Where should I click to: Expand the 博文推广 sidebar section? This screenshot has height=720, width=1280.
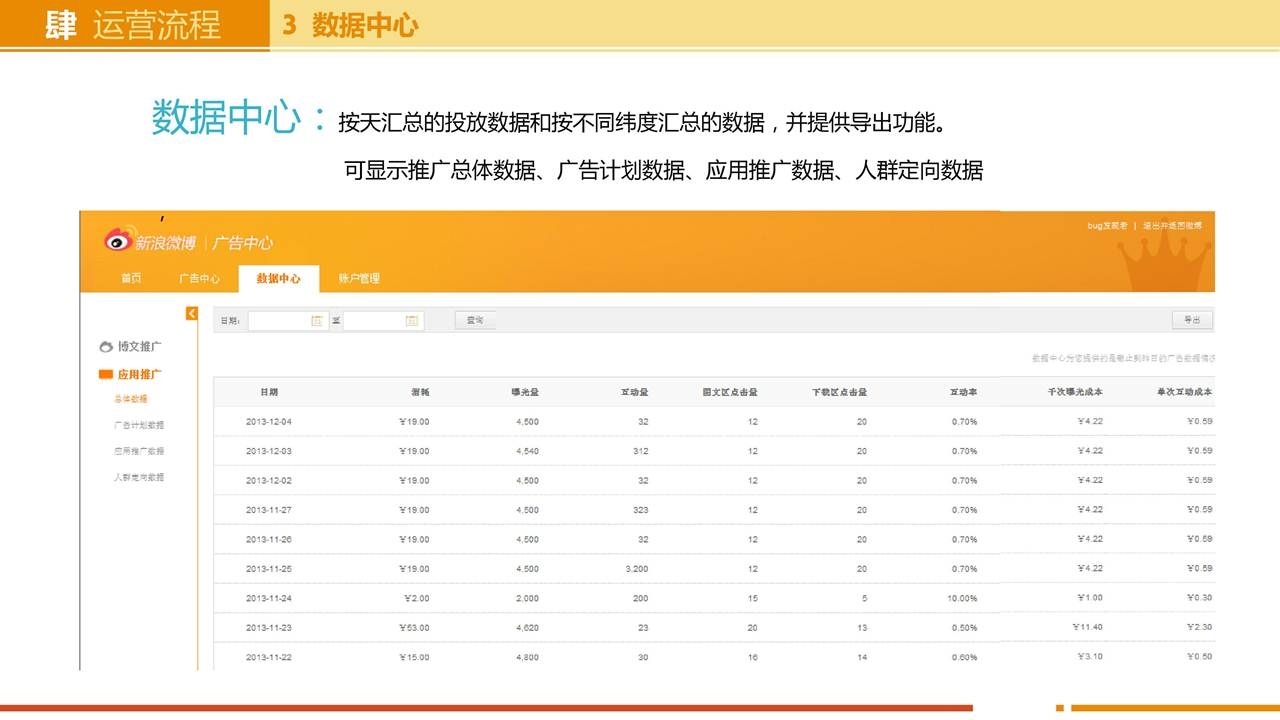pyautogui.click(x=139, y=347)
